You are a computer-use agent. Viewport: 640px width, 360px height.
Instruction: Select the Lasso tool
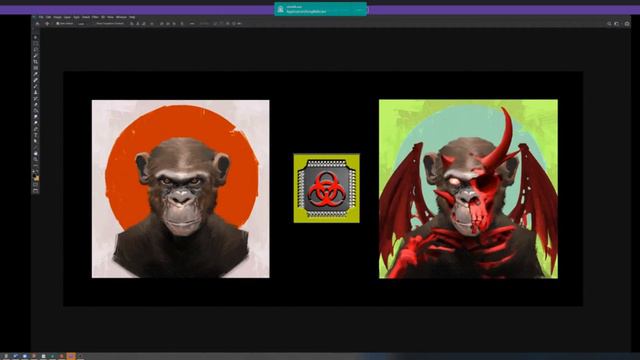pyautogui.click(x=36, y=49)
